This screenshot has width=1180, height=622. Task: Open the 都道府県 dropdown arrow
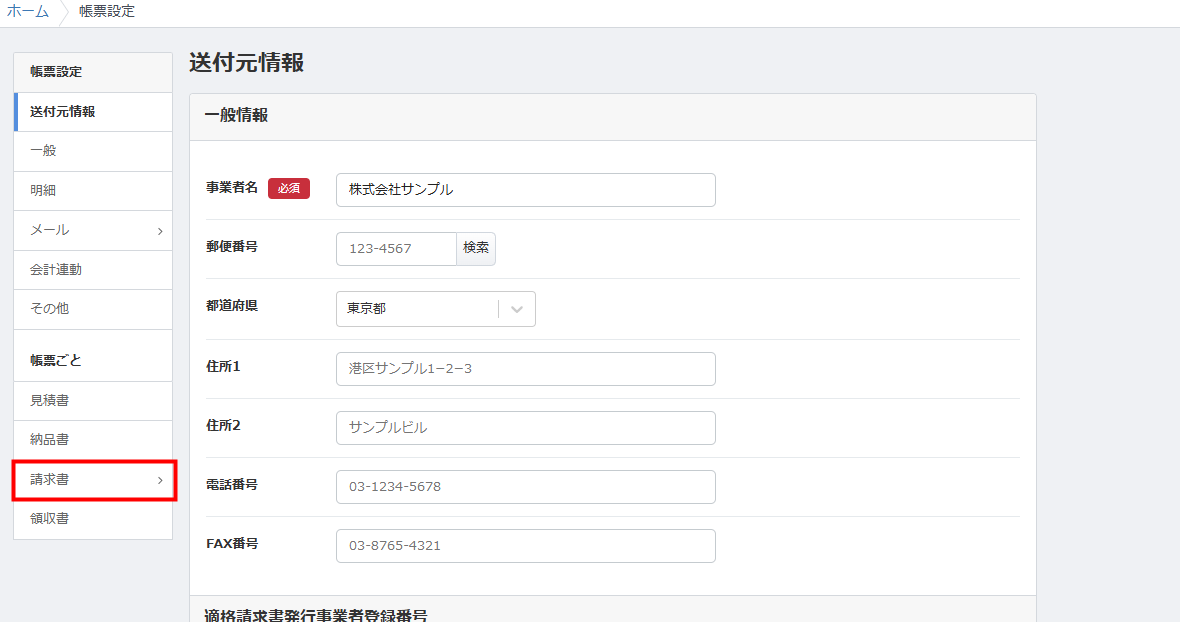click(x=517, y=309)
